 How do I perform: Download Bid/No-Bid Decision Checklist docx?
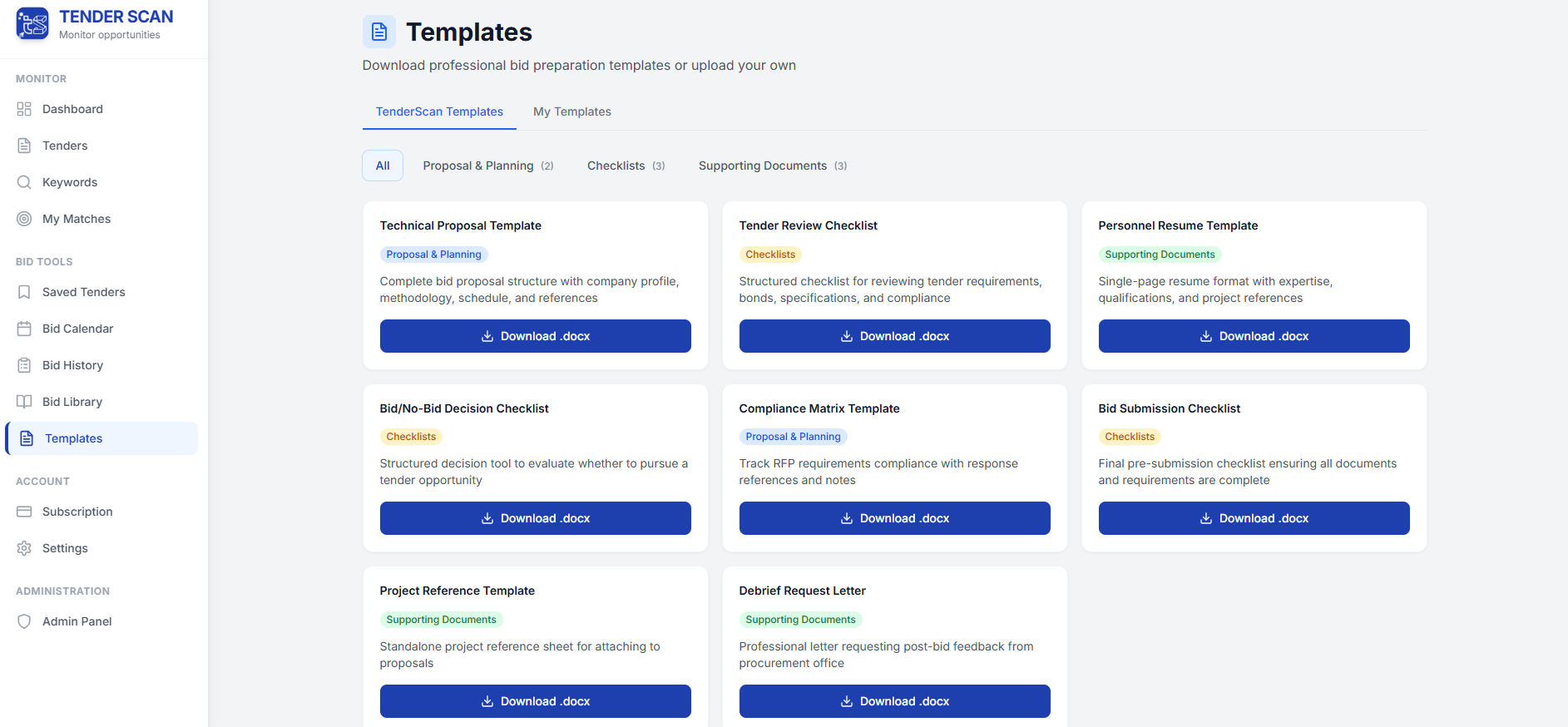pyautogui.click(x=536, y=518)
